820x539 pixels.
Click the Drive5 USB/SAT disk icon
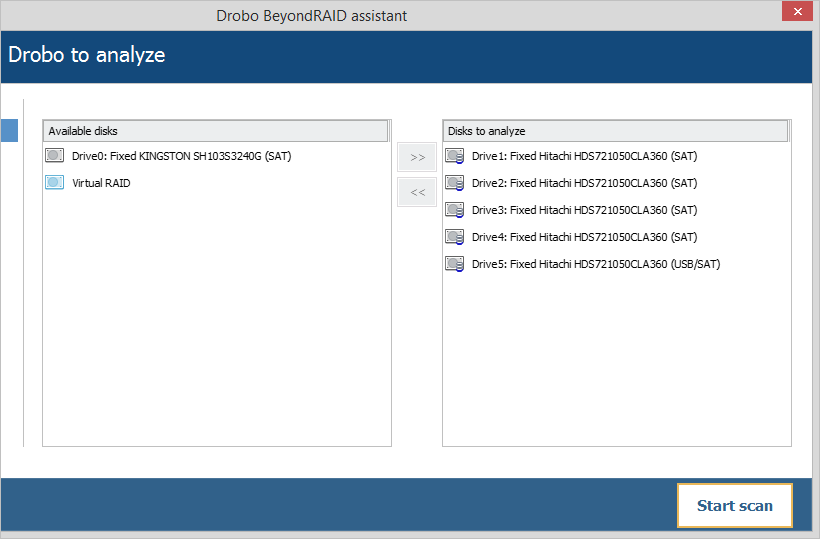(454, 264)
